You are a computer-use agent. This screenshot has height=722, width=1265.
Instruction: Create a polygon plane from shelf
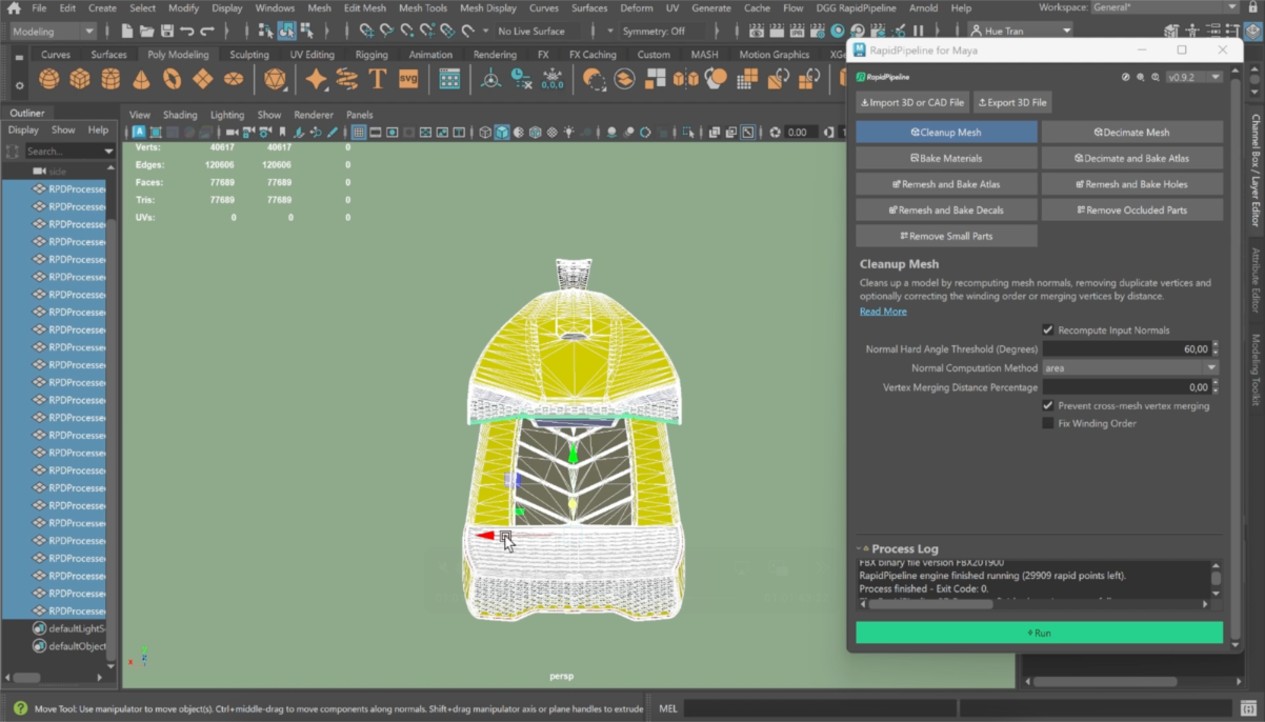[x=203, y=78]
